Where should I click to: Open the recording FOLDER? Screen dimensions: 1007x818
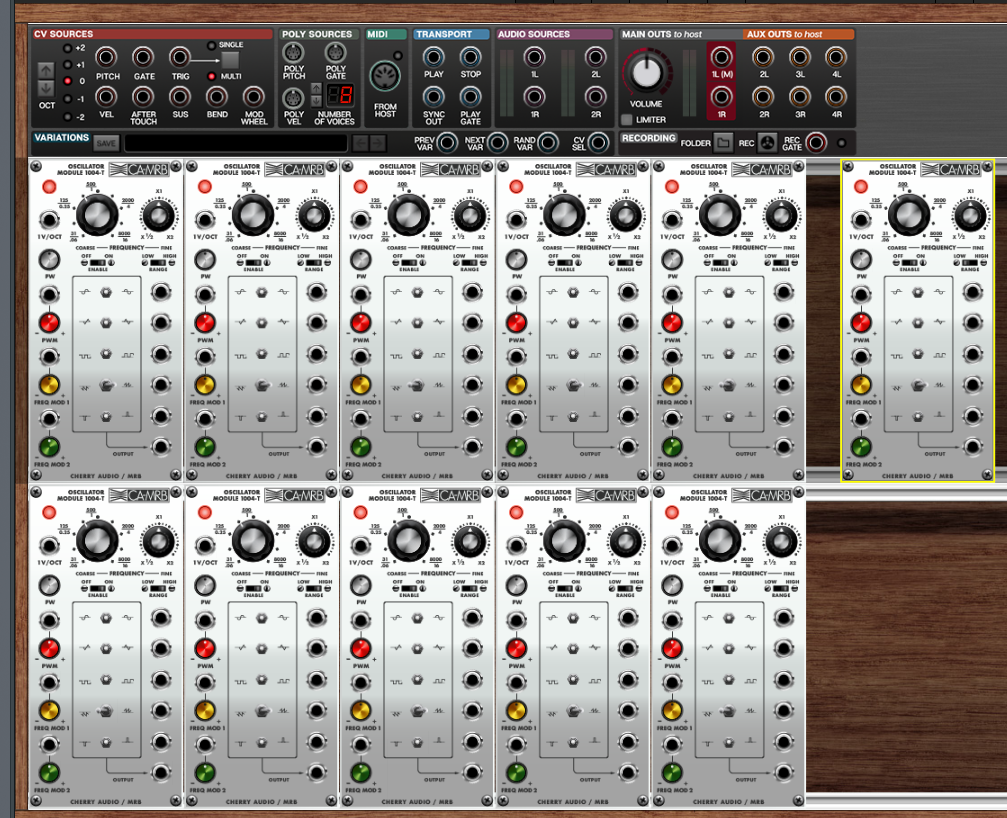point(723,143)
